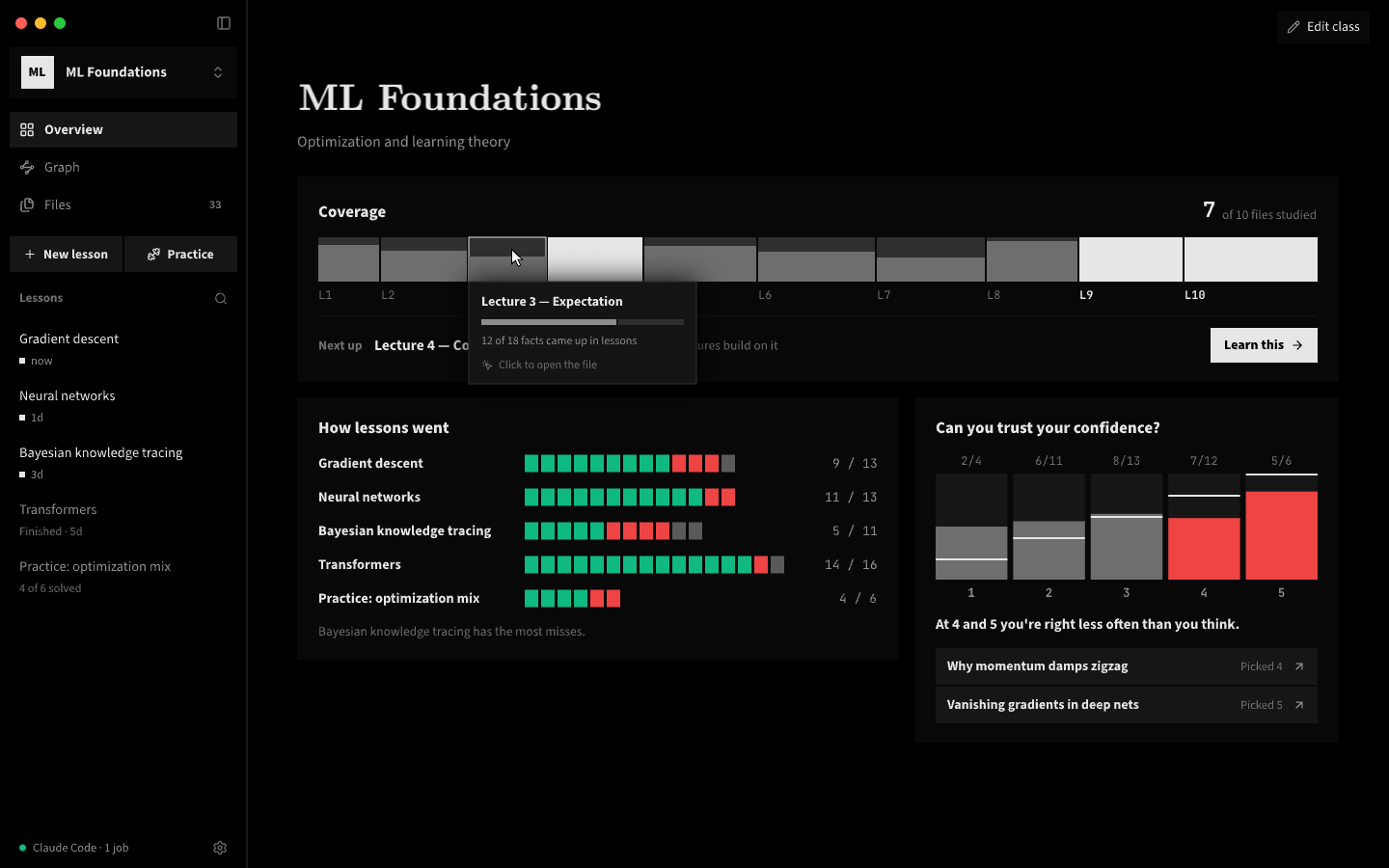Screen dimensions: 1389x868
Task: Open the Bayesian knowledge tracing lesson in the sidebar
Action: pos(123,462)
